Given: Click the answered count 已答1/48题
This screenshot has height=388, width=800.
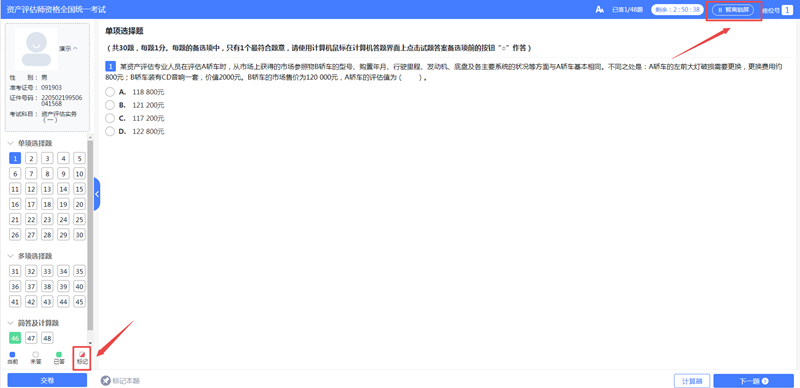Looking at the screenshot, I should 629,10.
